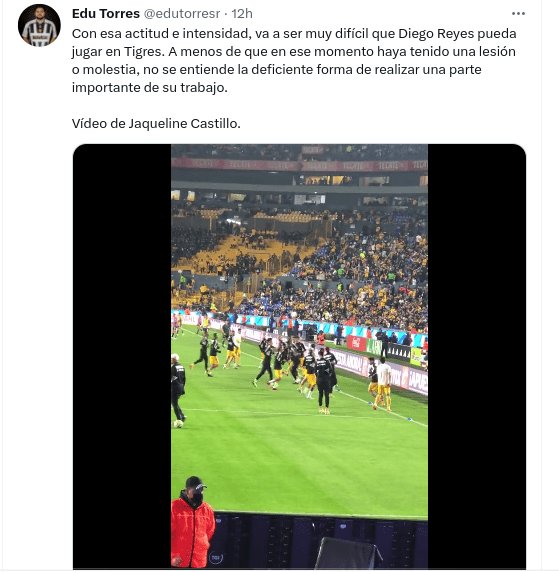Screen dimensions: 559x572
Task: Click the red TECATE banner in video
Action: (299, 166)
